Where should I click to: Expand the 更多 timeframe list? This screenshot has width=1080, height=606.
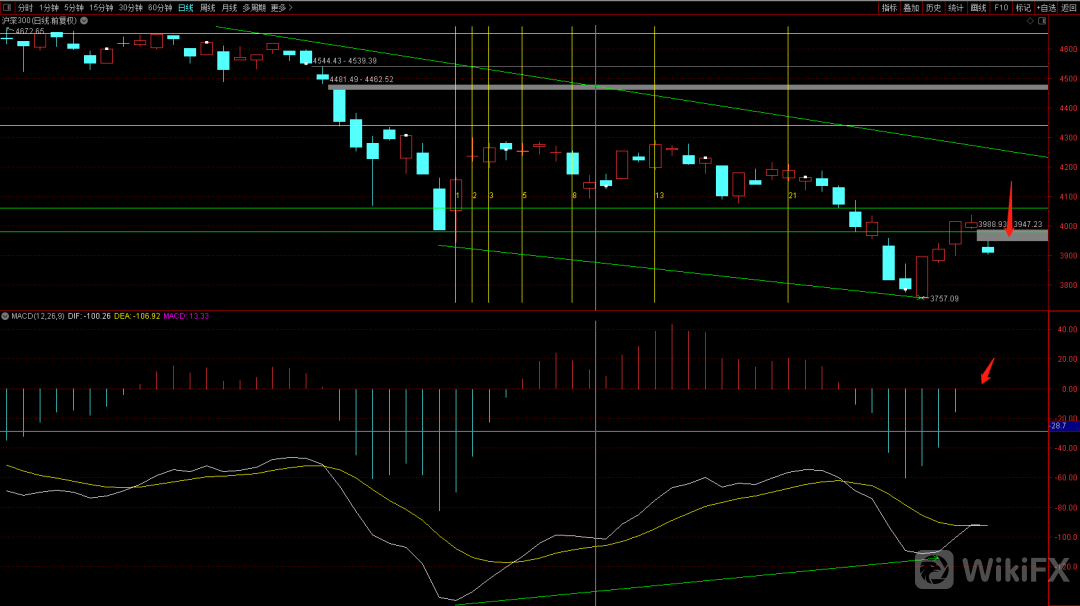point(282,7)
